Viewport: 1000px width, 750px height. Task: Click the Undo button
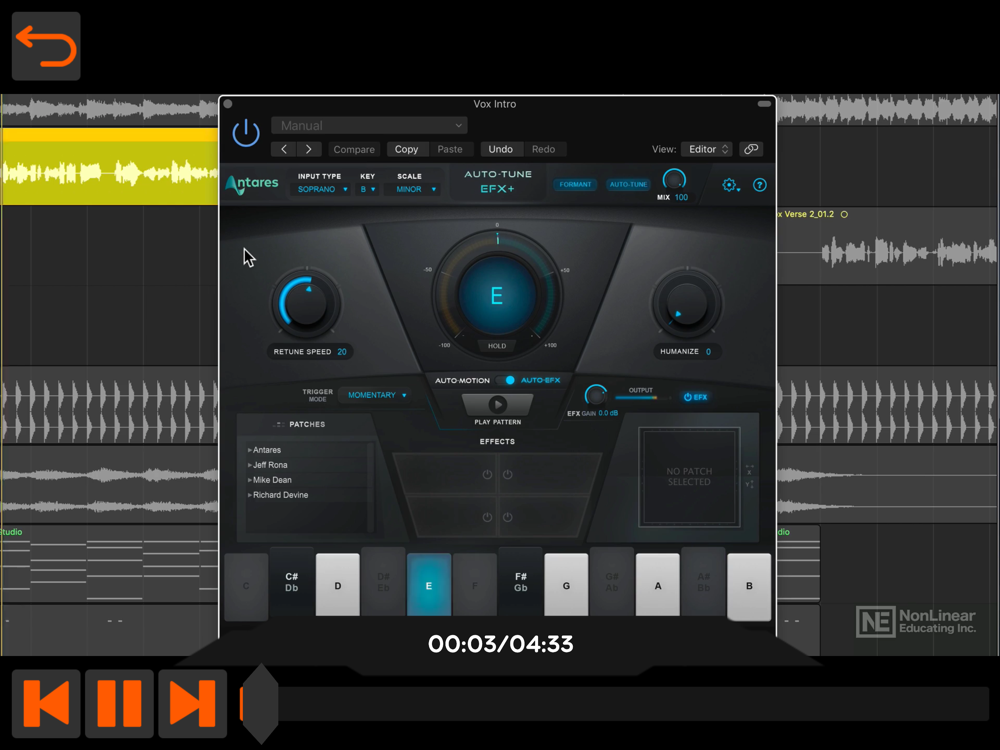pos(501,149)
